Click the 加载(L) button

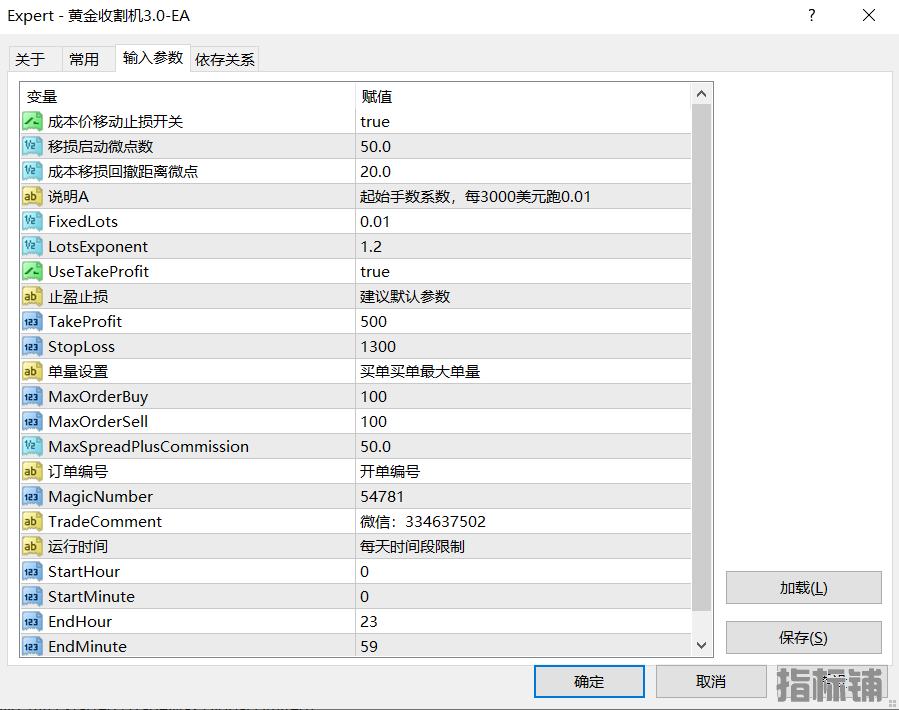[803, 587]
